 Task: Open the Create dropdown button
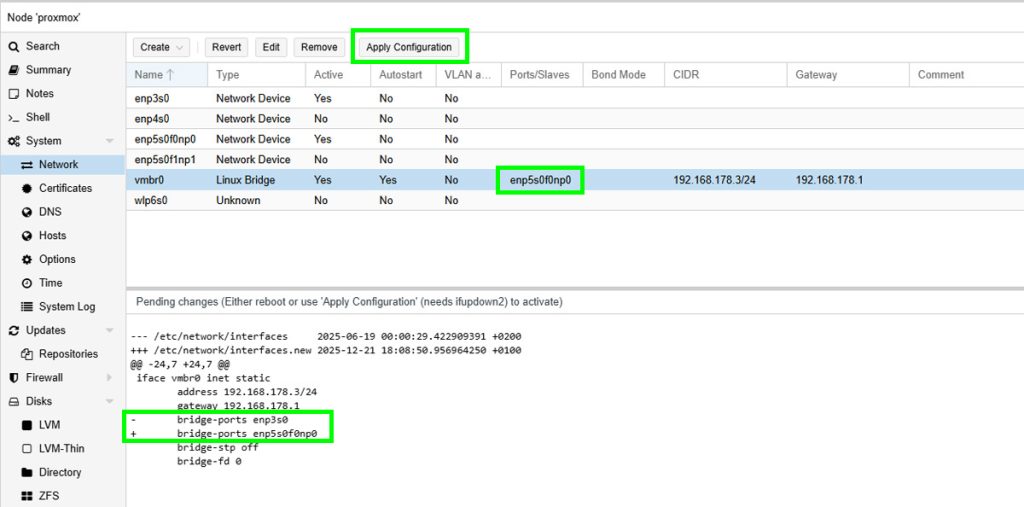coord(162,47)
